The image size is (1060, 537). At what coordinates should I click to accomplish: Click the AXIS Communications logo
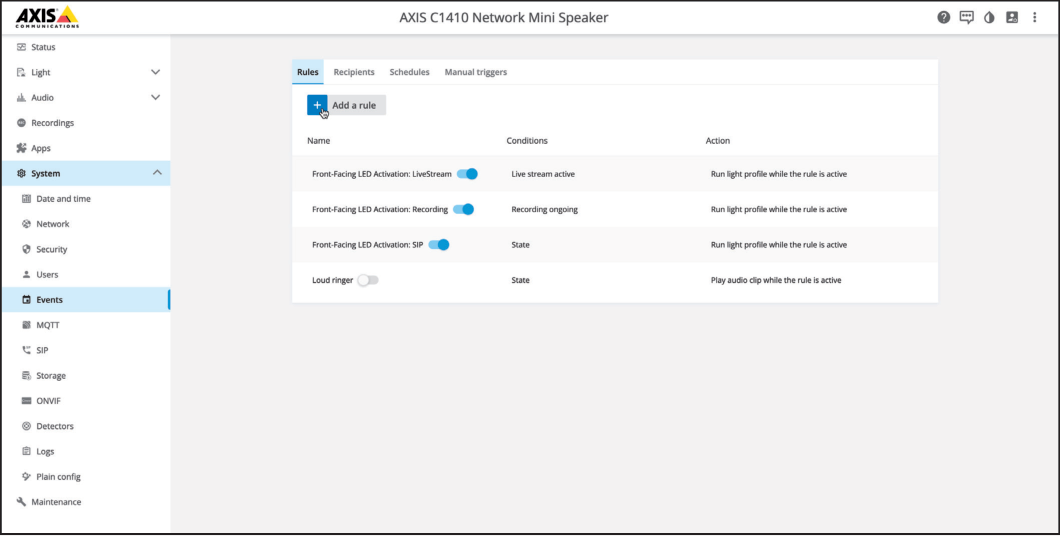(47, 17)
